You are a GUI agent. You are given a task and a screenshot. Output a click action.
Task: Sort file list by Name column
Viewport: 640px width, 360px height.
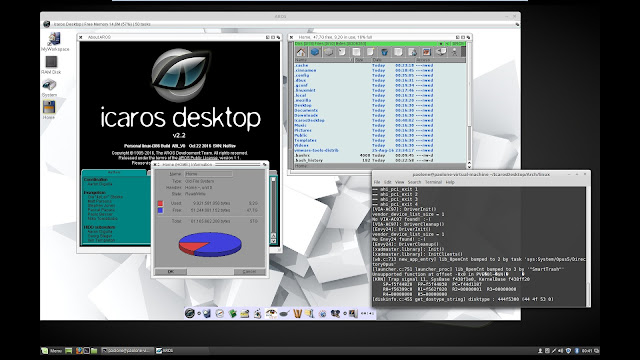pyautogui.click(x=324, y=60)
